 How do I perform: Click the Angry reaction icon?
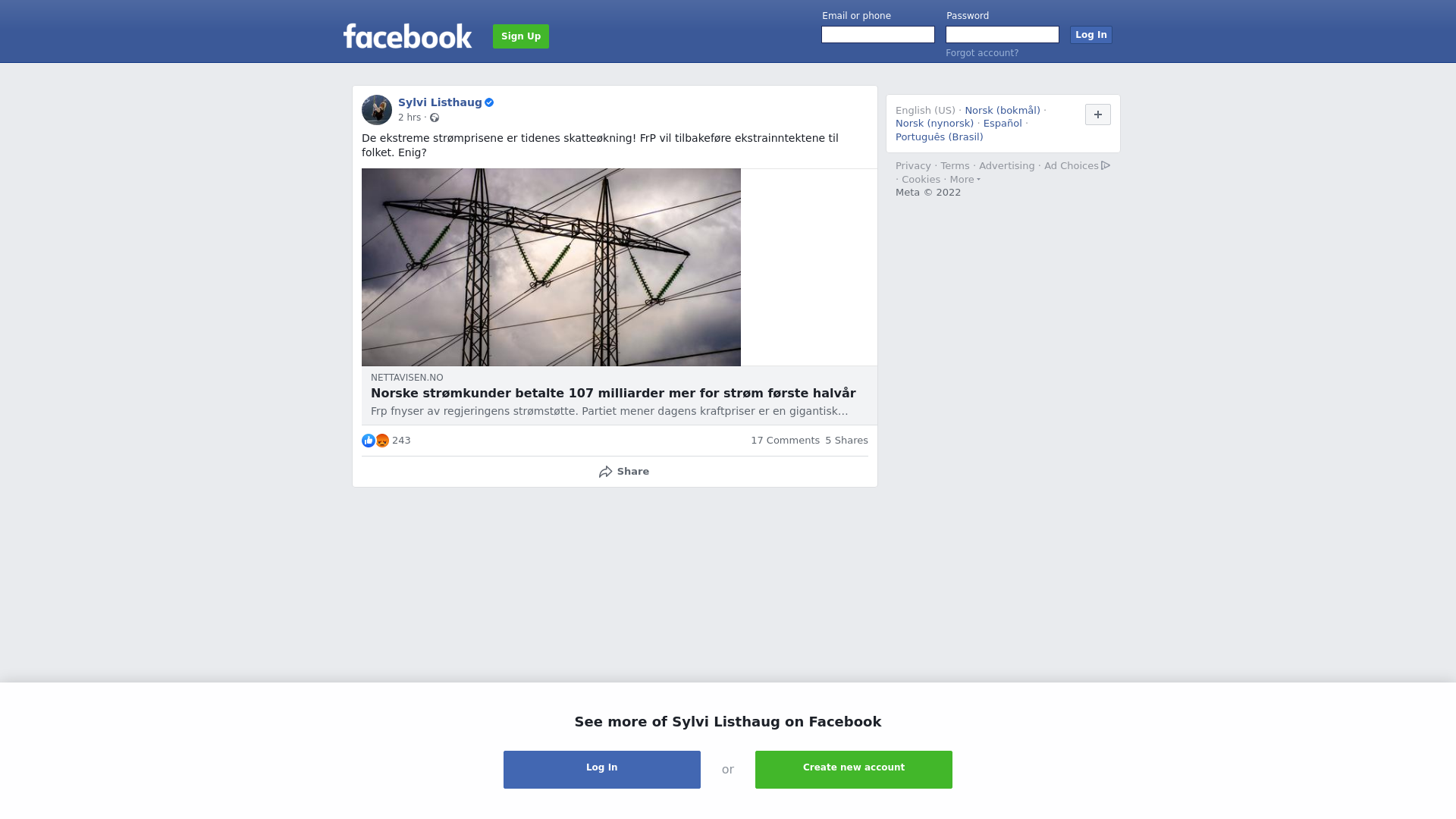[382, 441]
